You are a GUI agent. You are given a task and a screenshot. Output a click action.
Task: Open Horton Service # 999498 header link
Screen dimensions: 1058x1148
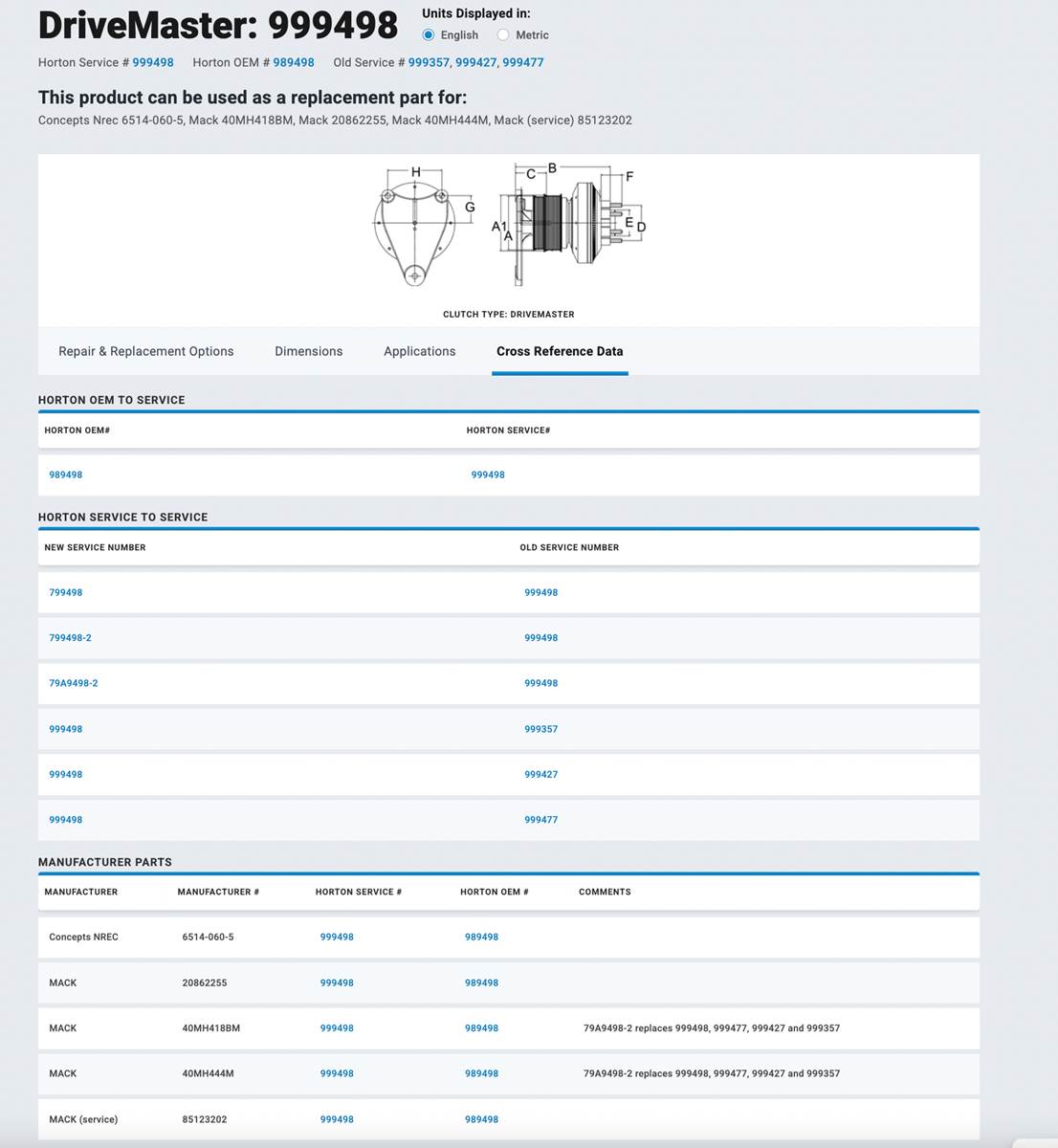tap(153, 62)
